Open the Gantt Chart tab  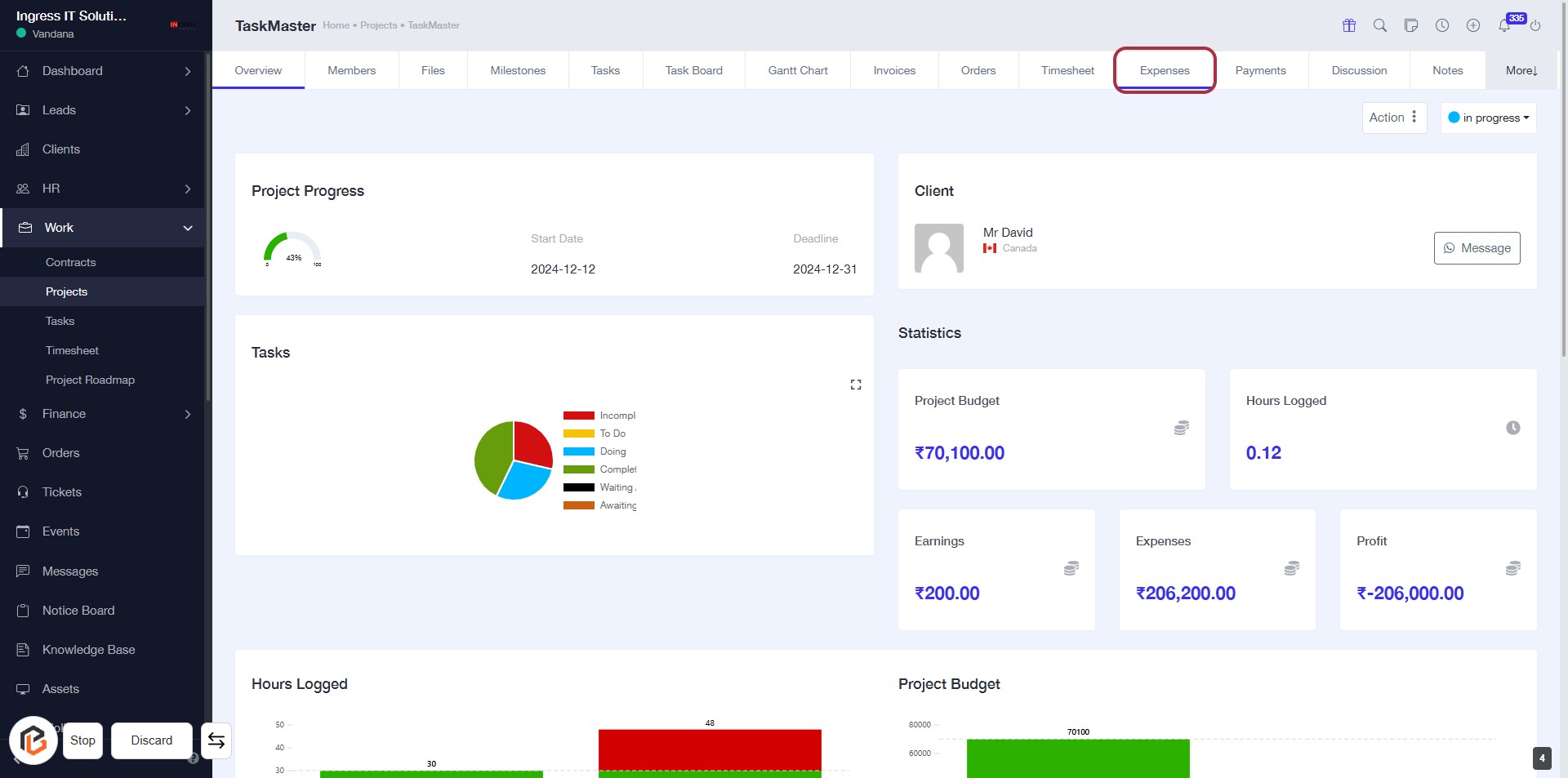click(798, 70)
